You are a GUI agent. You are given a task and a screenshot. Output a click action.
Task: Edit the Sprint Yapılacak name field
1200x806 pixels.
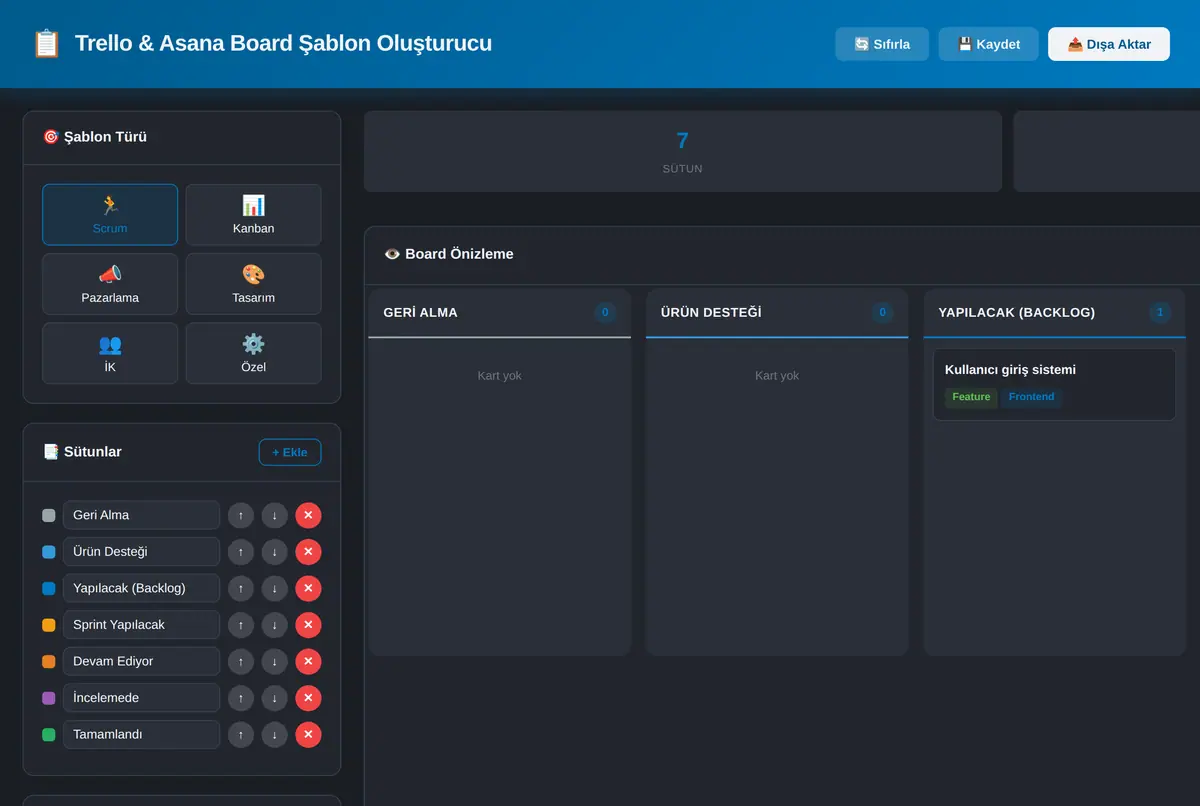coord(141,625)
